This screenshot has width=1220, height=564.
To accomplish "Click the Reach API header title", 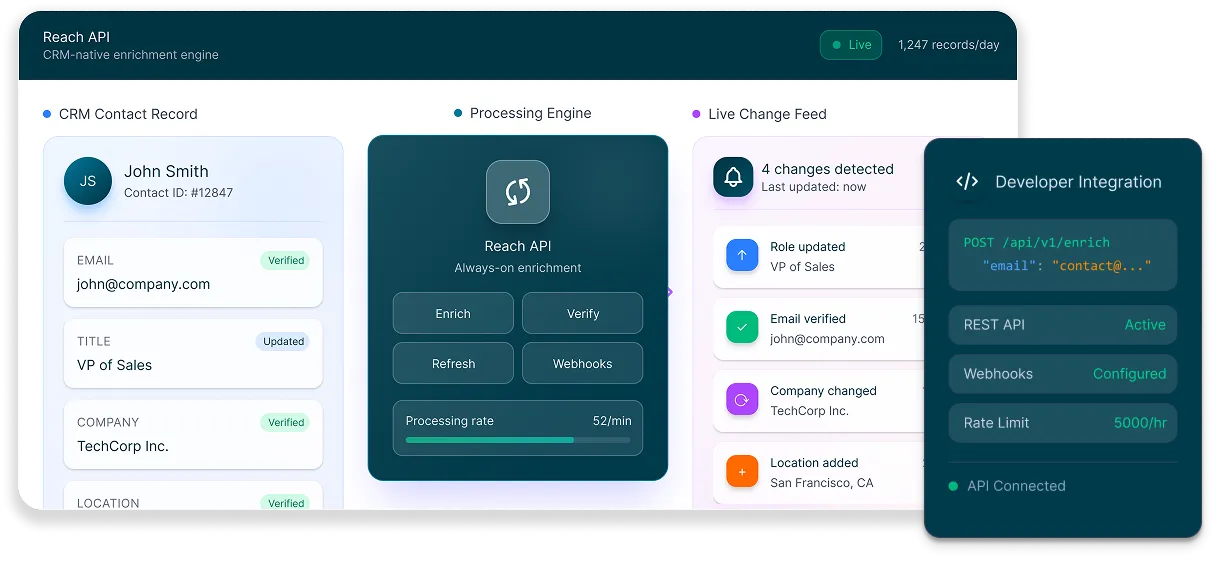I will pos(76,37).
